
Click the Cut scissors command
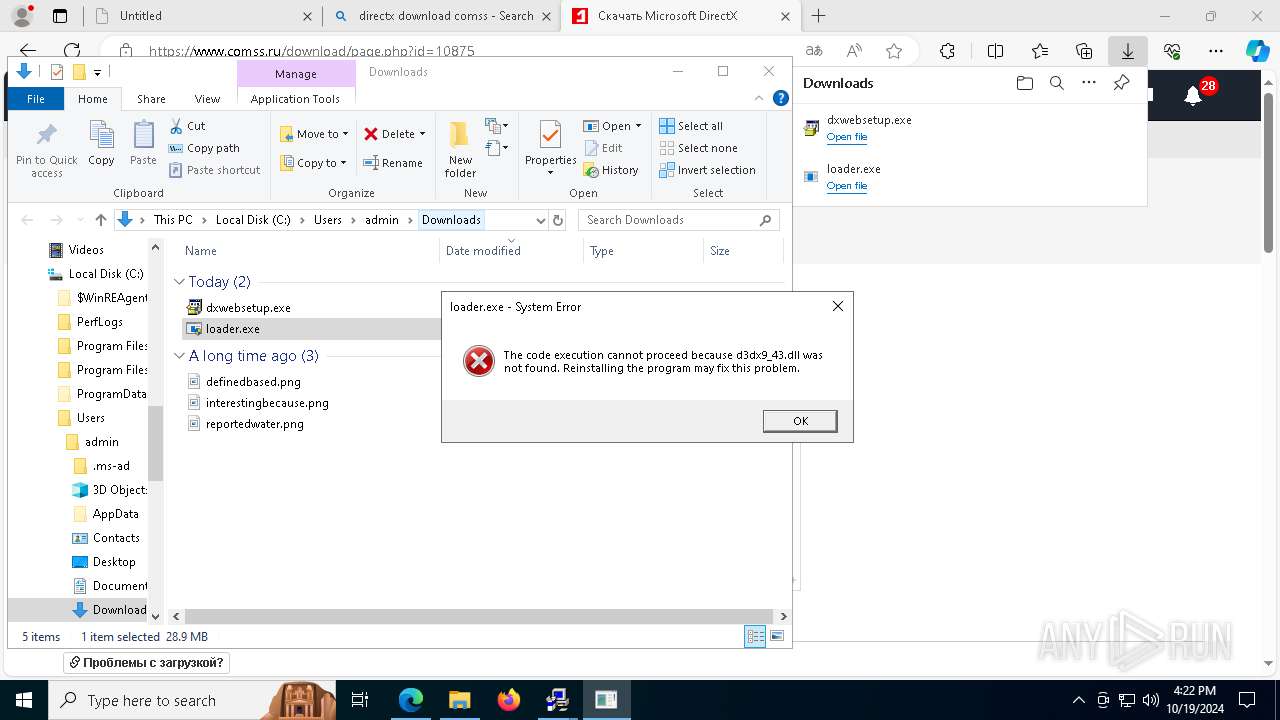tap(187, 126)
